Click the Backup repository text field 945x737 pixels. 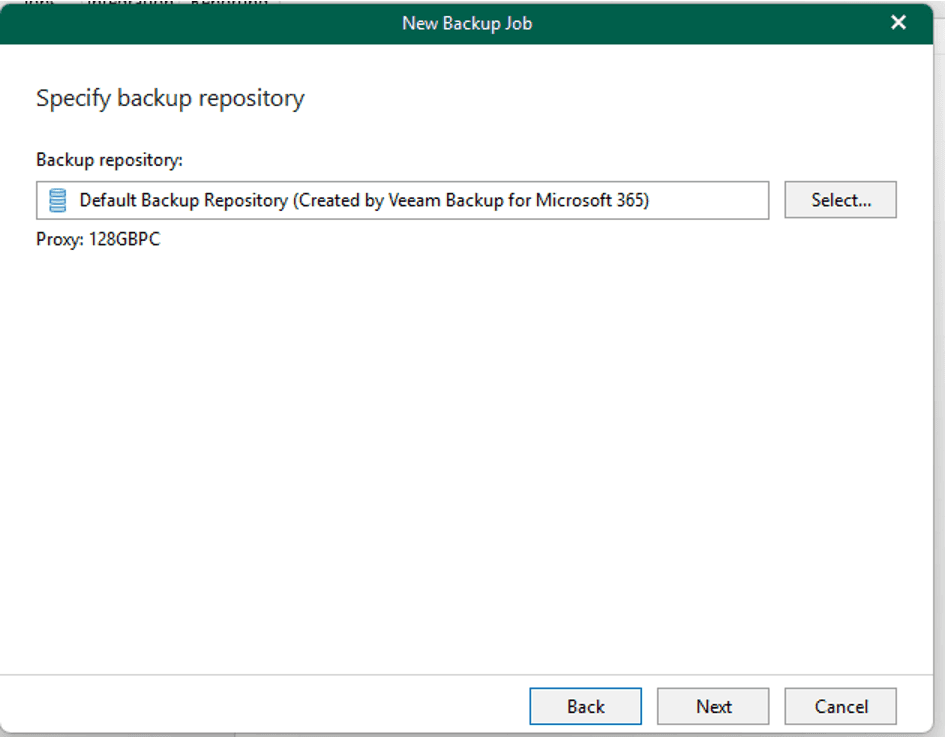(400, 200)
